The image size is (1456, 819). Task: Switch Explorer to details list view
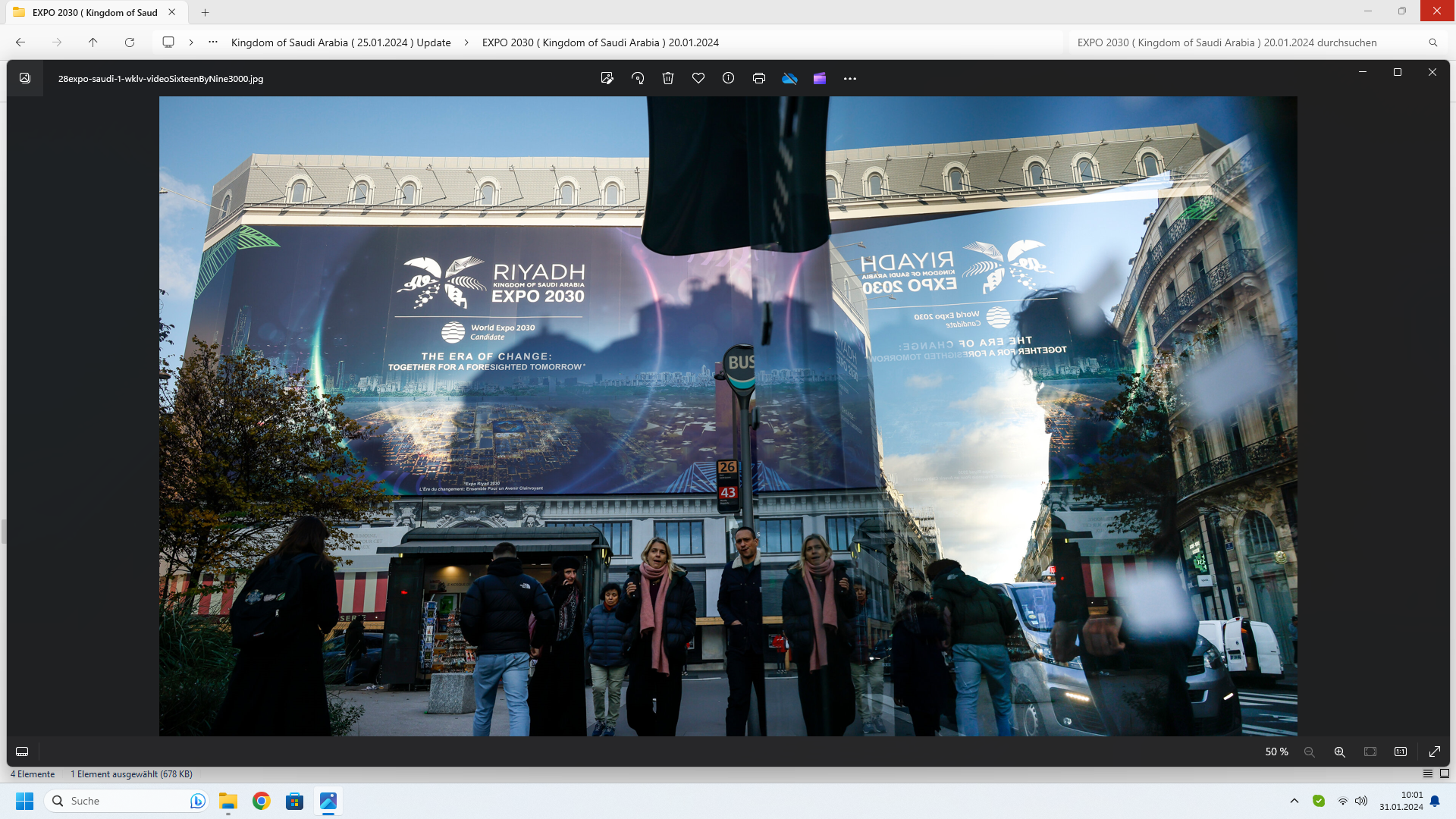pyautogui.click(x=1428, y=773)
